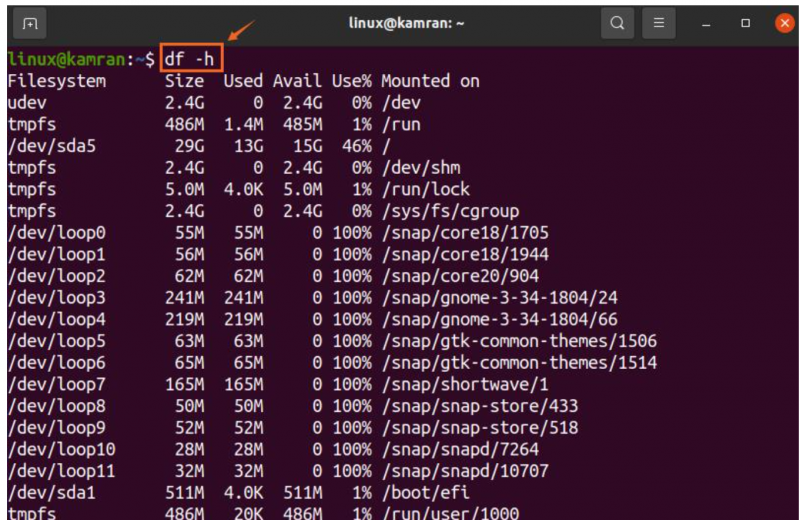Click the /snap/gnome-3-34-1804/24 path

click(499, 298)
